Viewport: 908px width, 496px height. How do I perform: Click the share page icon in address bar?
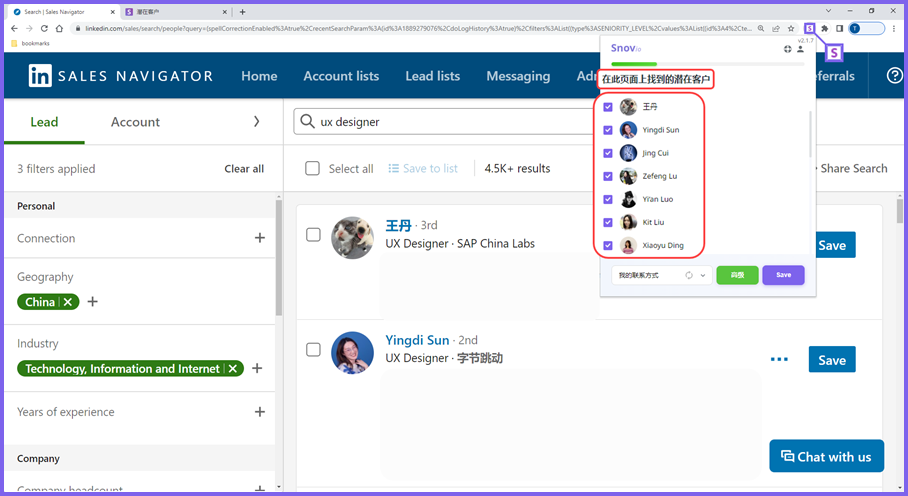[776, 28]
